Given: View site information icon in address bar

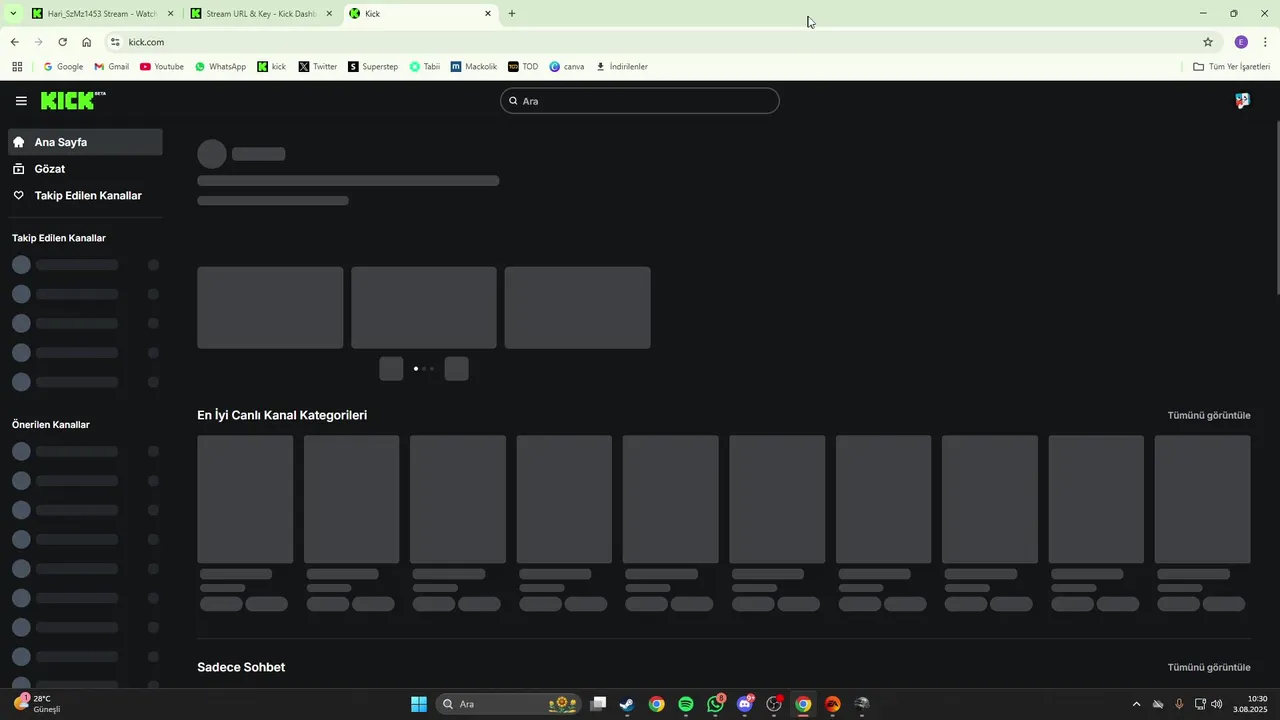Looking at the screenshot, I should (x=115, y=42).
